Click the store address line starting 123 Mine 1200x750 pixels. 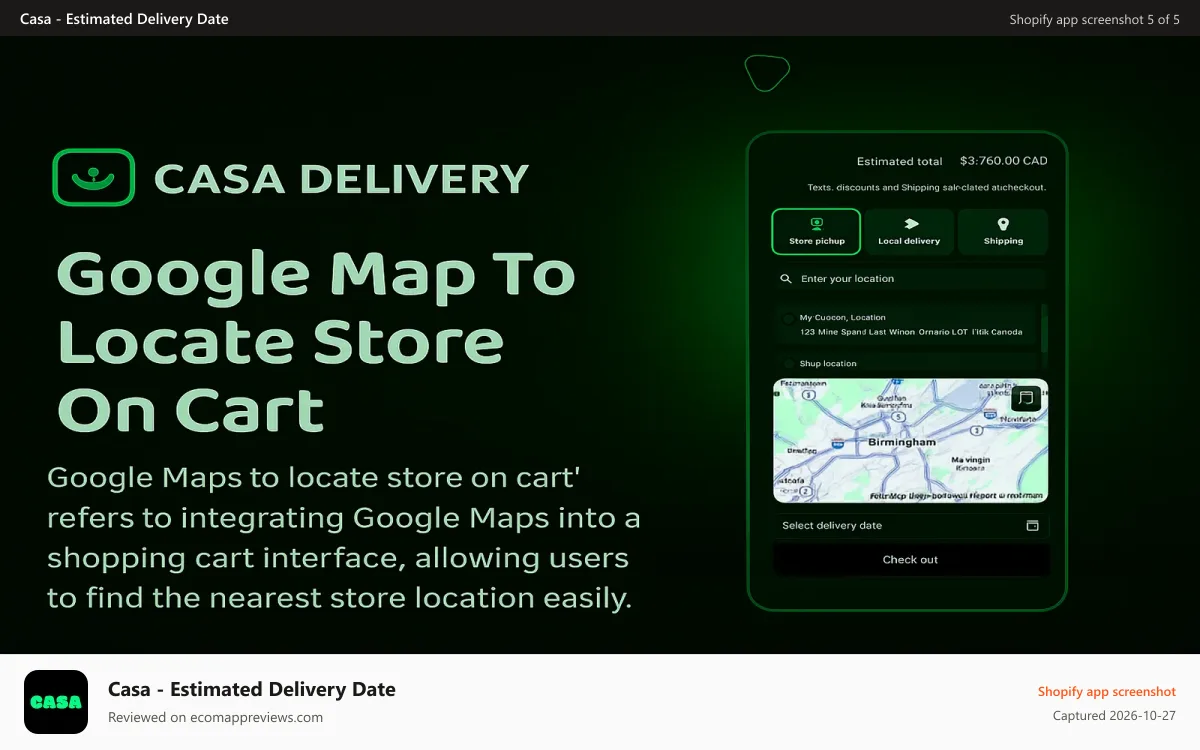911,332
